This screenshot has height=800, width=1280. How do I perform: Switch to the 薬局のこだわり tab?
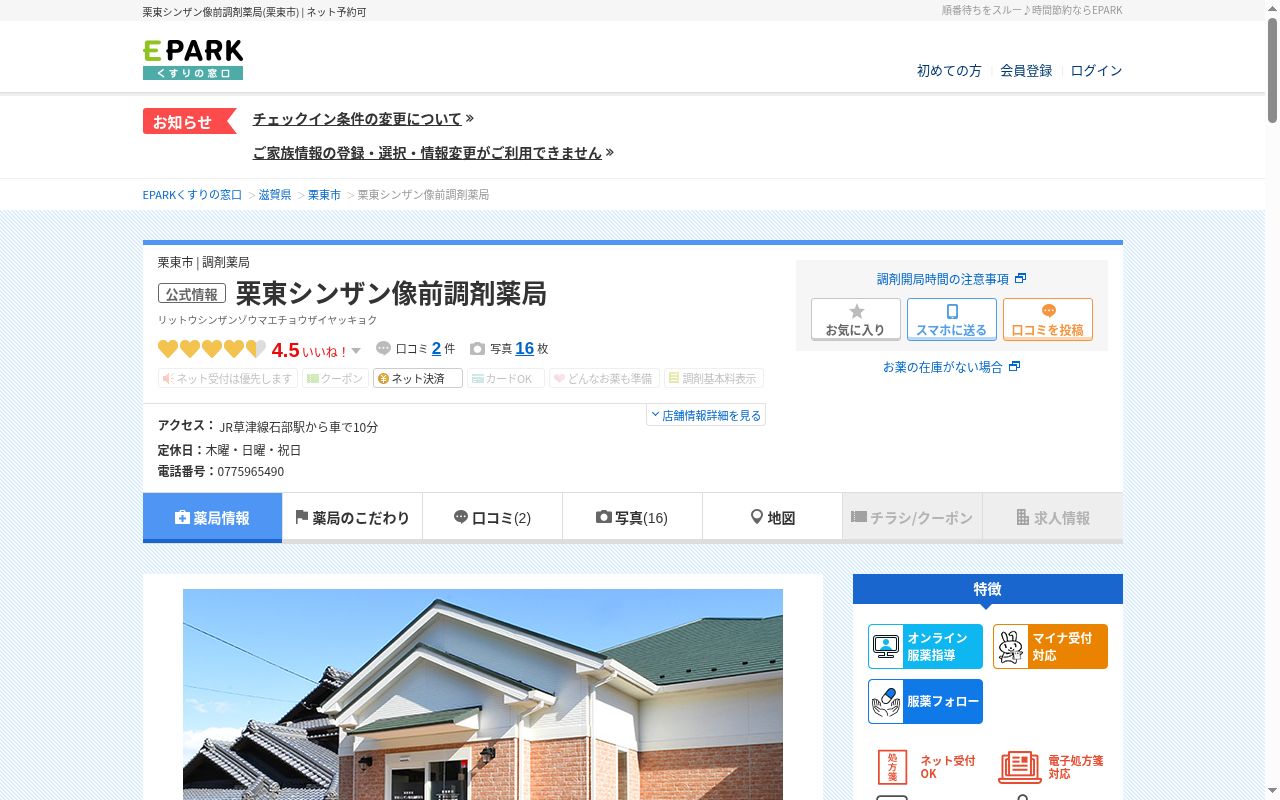(x=352, y=518)
